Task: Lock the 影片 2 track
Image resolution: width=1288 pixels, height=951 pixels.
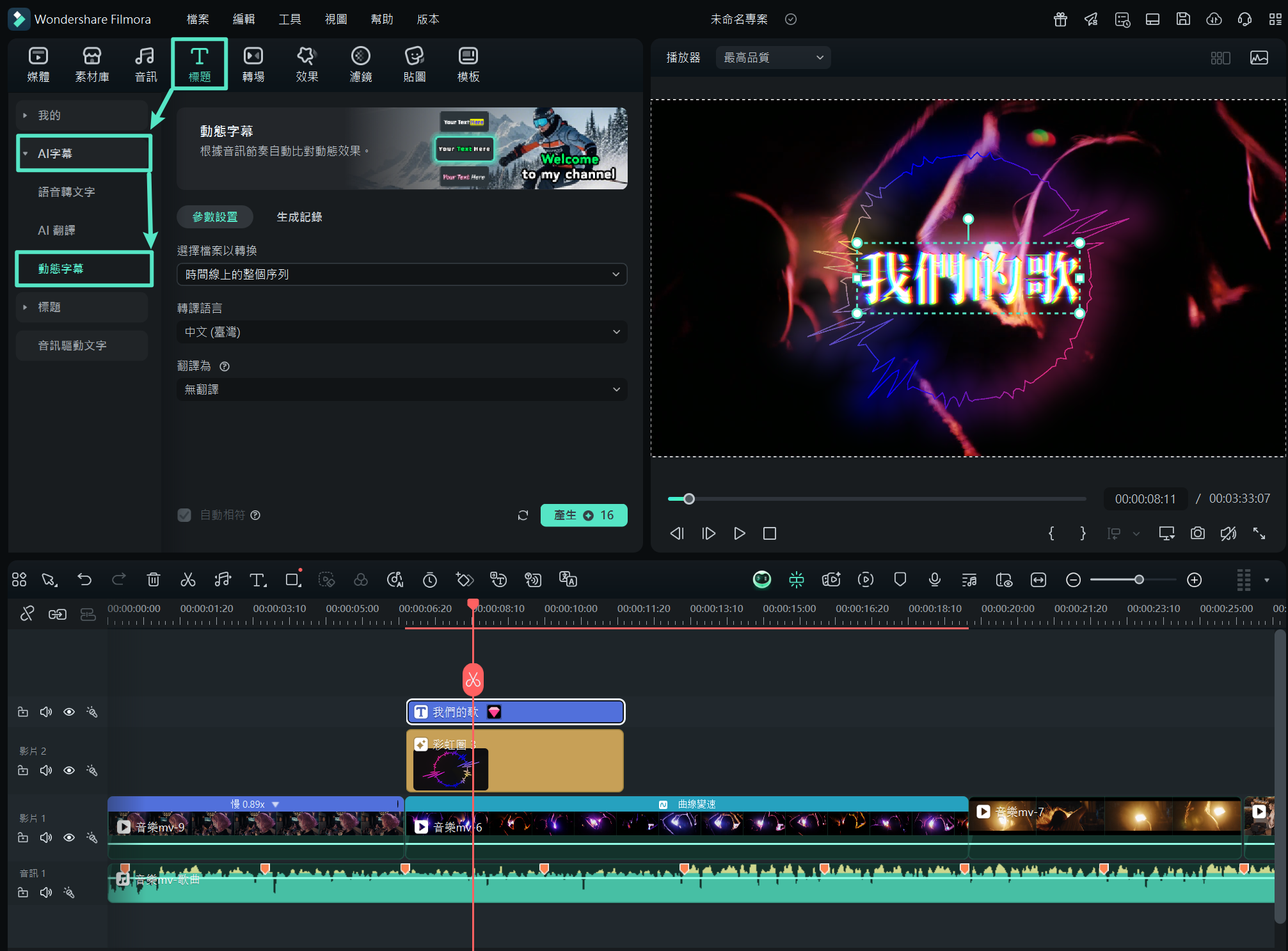Action: point(23,771)
